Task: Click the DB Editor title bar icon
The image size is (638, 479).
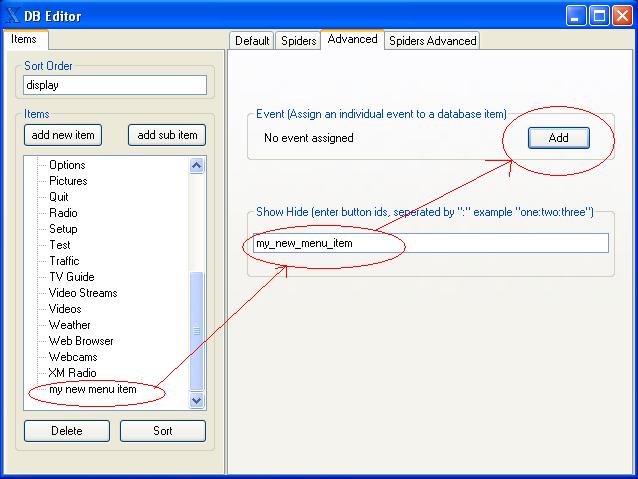Action: click(x=13, y=16)
